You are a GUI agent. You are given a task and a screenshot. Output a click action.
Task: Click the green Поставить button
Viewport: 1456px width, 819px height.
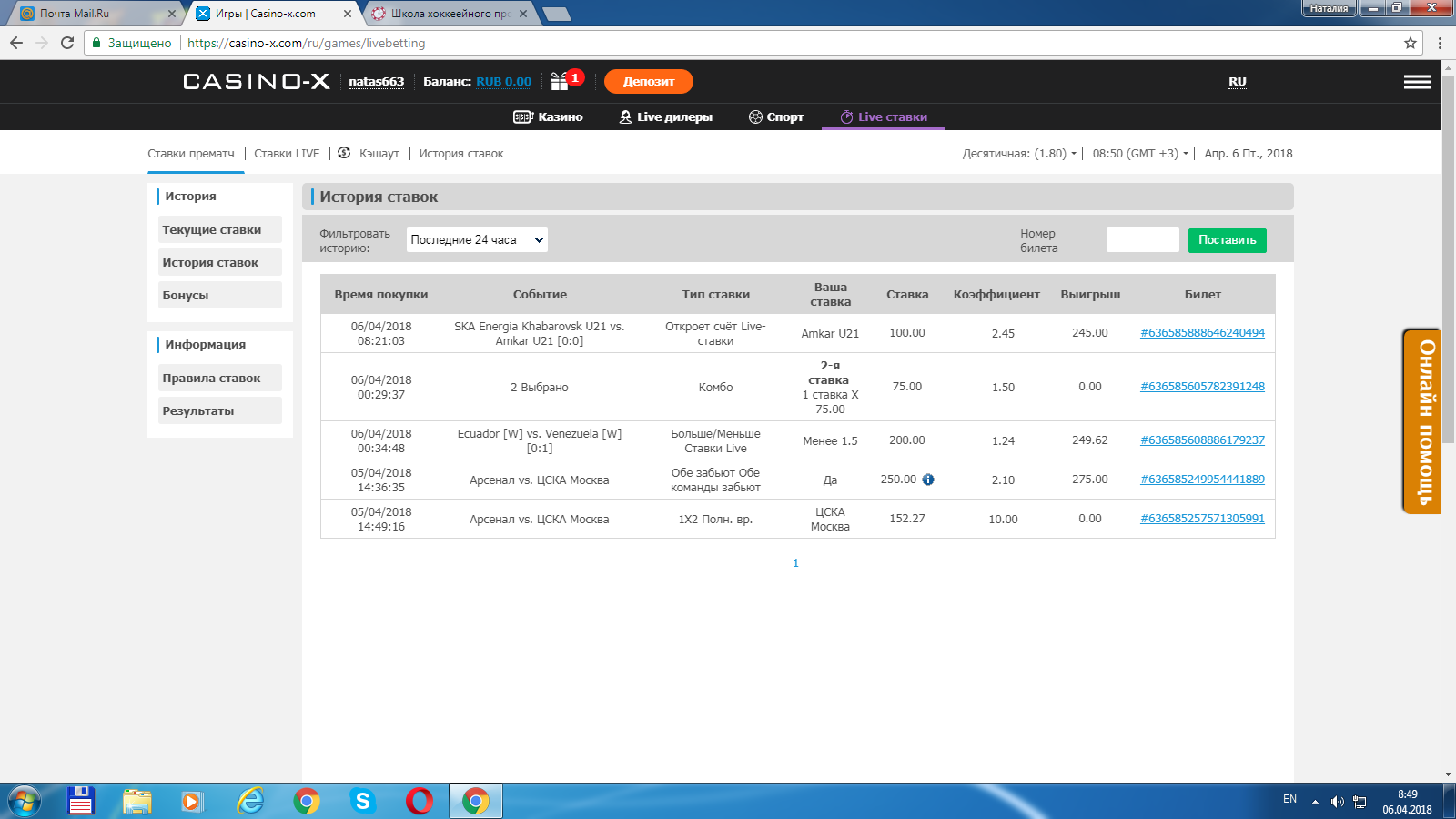click(x=1228, y=240)
